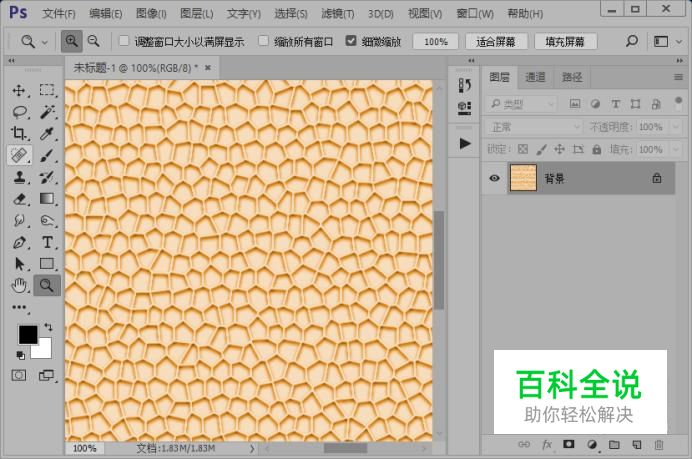Image resolution: width=692 pixels, height=459 pixels.
Task: Click the Zoom Out magnifier icon
Action: point(93,41)
